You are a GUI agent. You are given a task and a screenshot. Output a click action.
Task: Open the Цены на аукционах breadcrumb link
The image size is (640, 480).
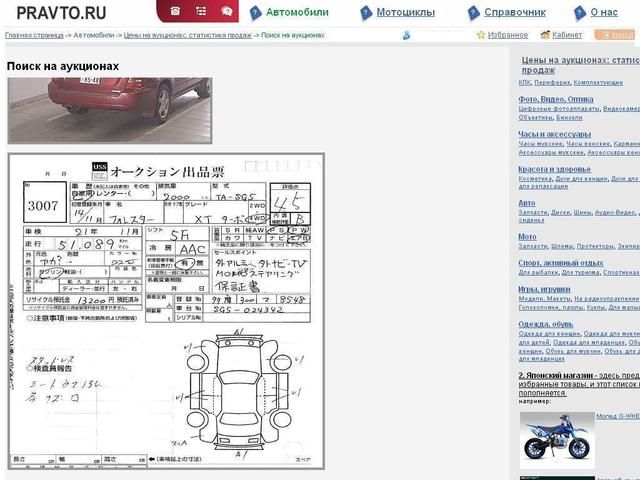pyautogui.click(x=188, y=35)
